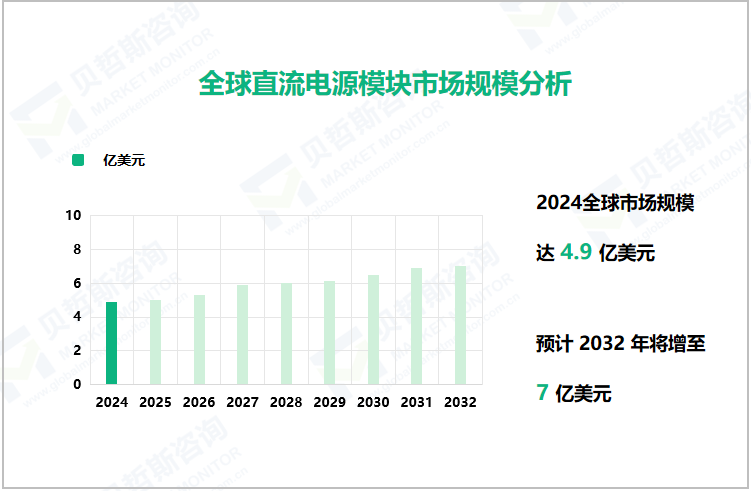This screenshot has height=491, width=751.
Task: Click y-axis value 4
Action: 77,317
